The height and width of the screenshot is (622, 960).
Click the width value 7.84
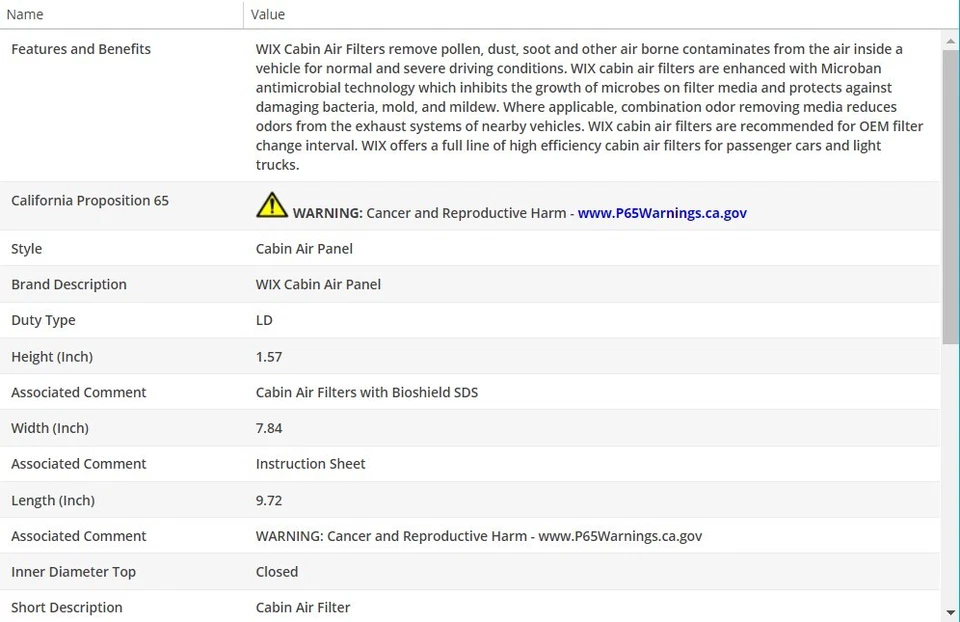click(269, 428)
